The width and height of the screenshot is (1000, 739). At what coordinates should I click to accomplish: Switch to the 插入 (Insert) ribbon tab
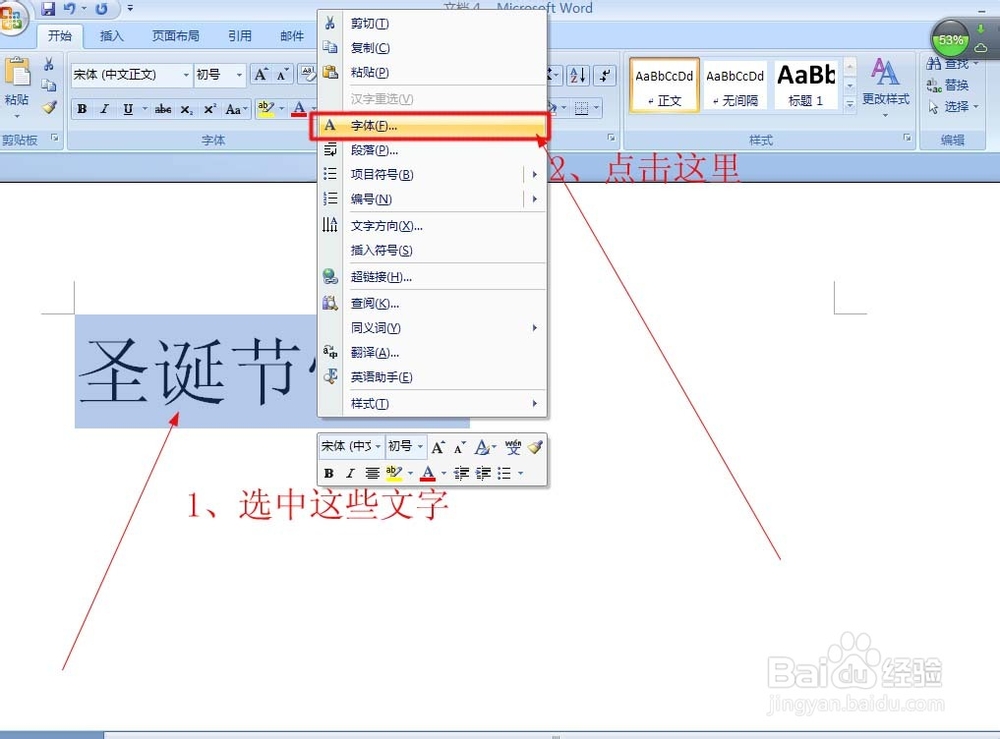coord(111,35)
